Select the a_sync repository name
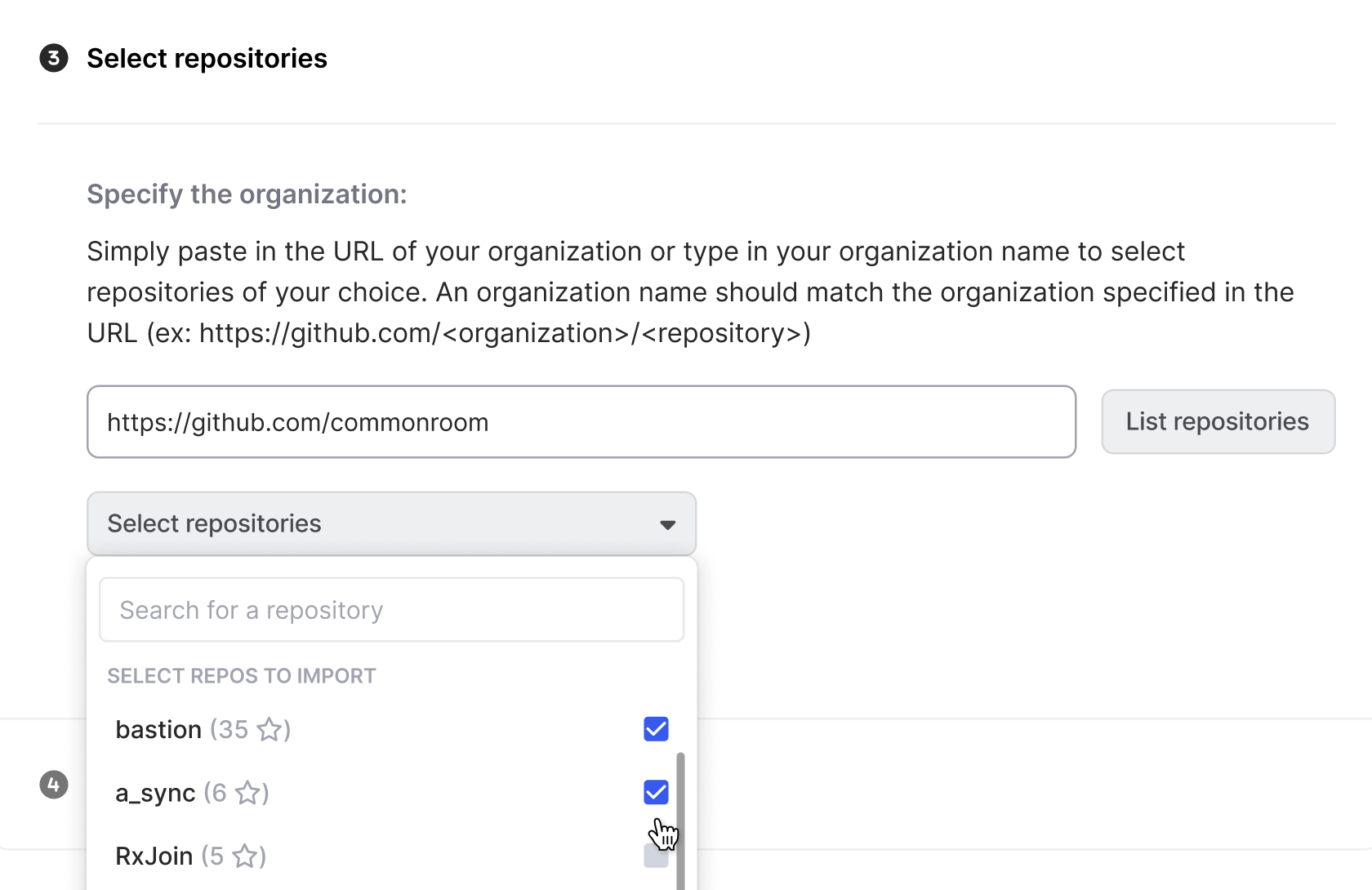The height and width of the screenshot is (890, 1372). (x=155, y=793)
